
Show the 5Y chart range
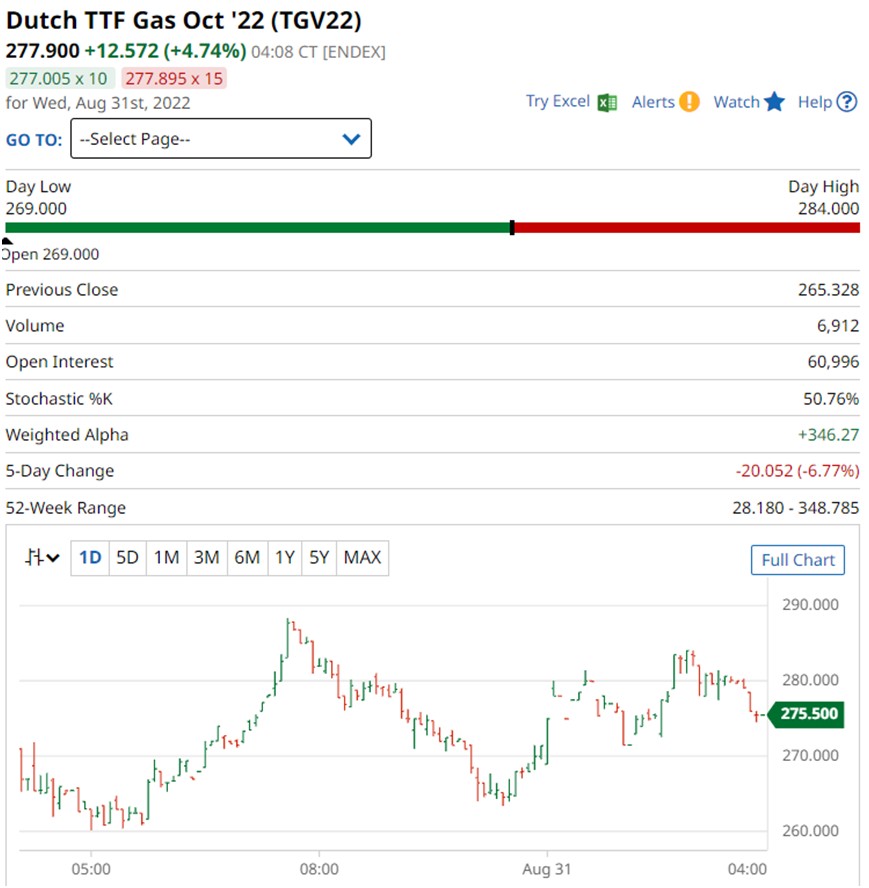pyautogui.click(x=319, y=558)
